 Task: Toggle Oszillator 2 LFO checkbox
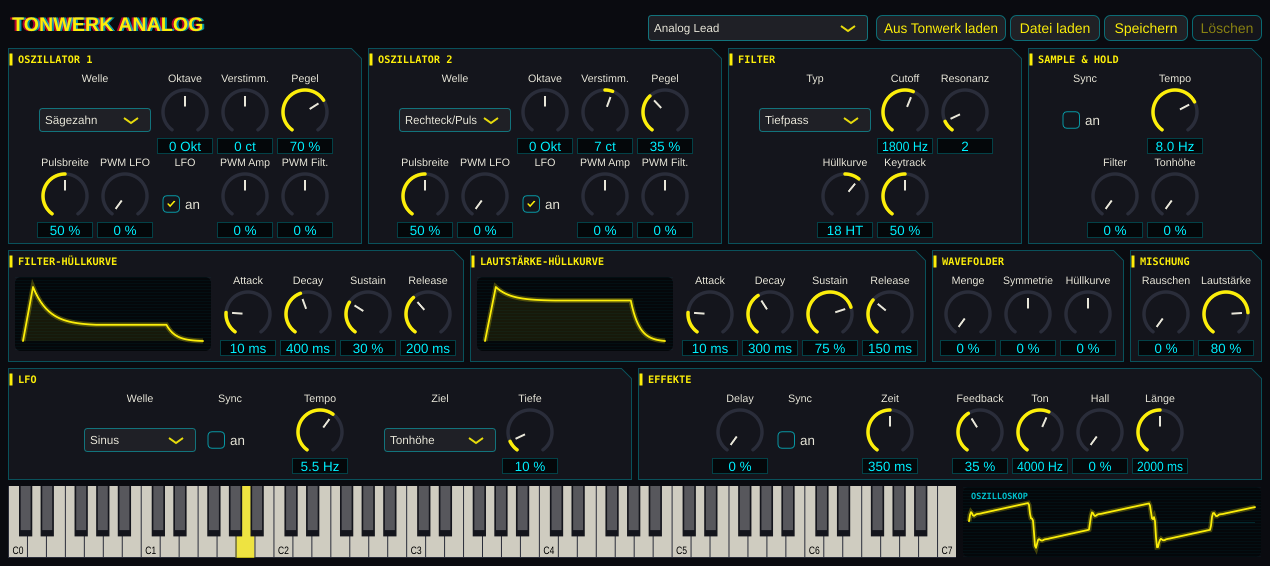(532, 204)
